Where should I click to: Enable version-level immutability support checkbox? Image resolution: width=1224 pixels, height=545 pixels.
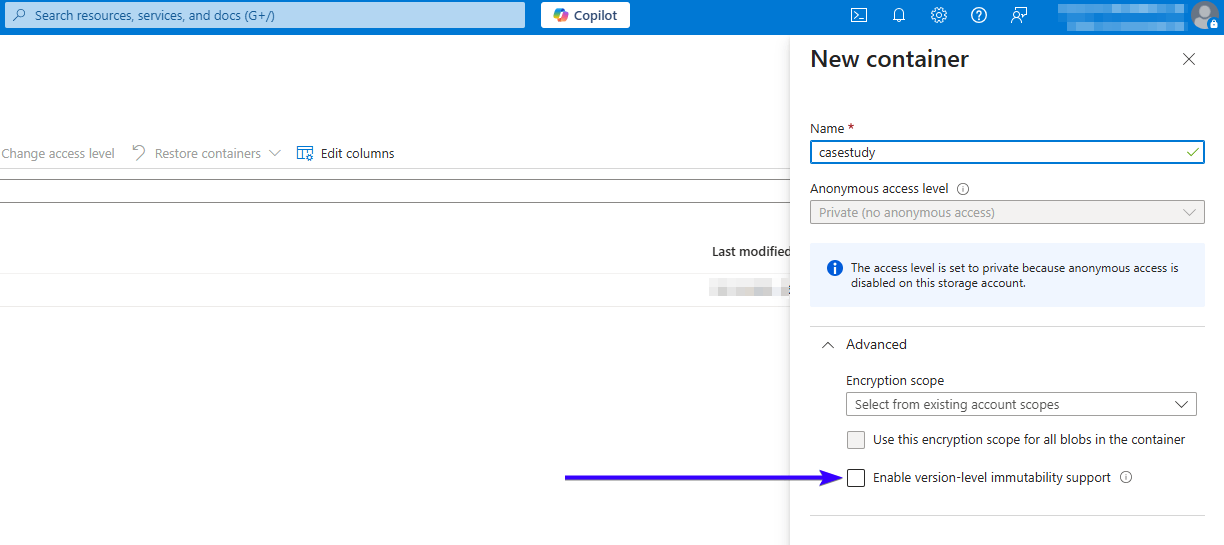856,478
